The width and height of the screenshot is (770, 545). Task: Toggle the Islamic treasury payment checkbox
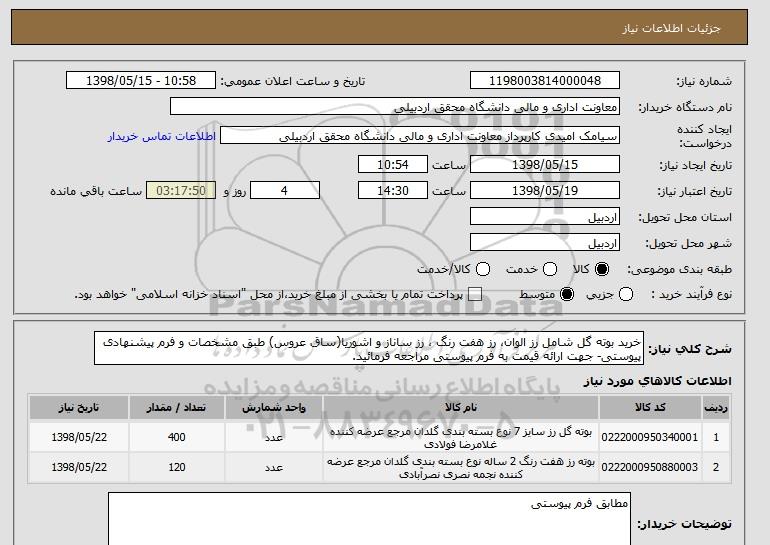[x=475, y=295]
